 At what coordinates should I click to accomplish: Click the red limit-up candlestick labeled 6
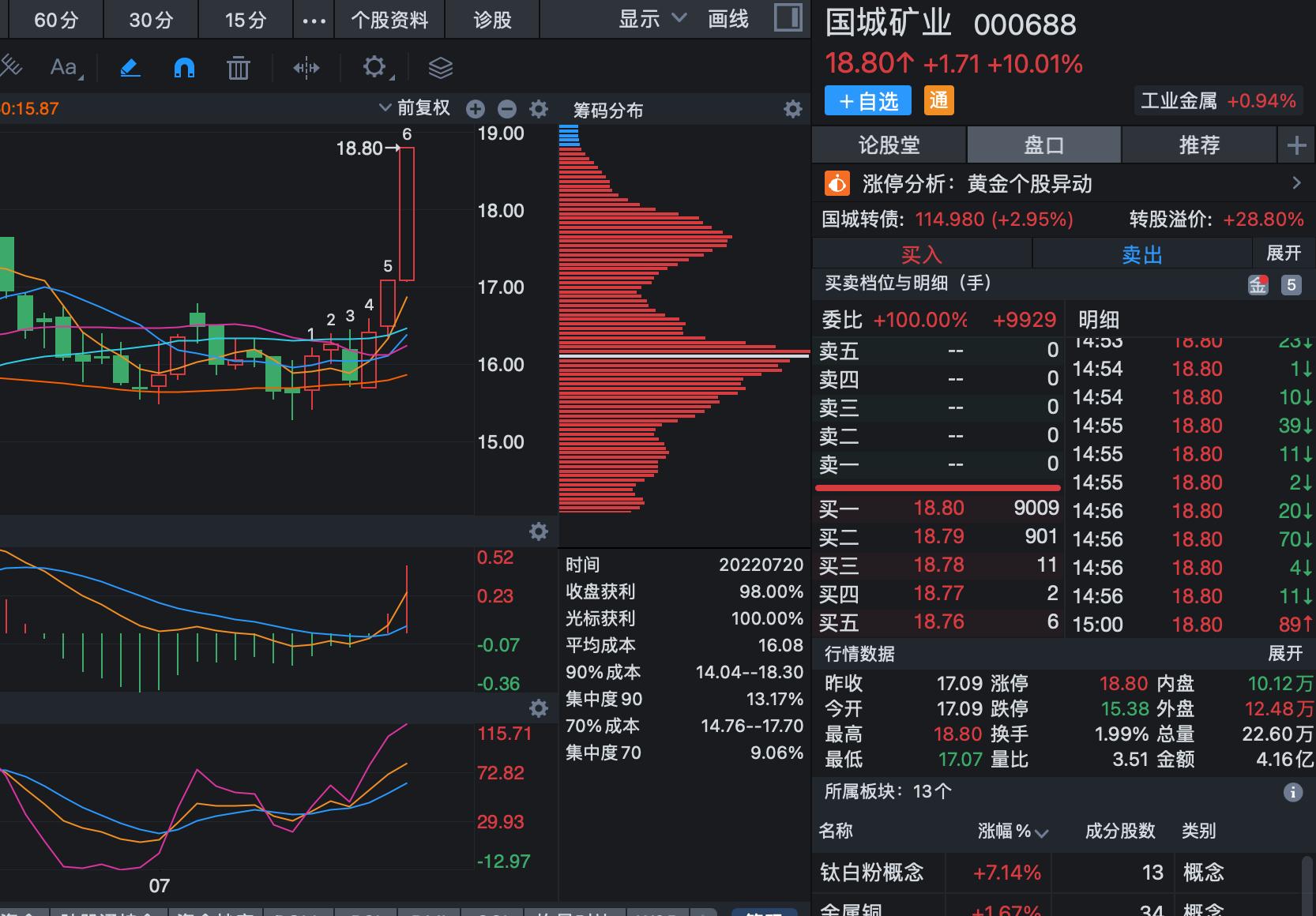point(406,214)
